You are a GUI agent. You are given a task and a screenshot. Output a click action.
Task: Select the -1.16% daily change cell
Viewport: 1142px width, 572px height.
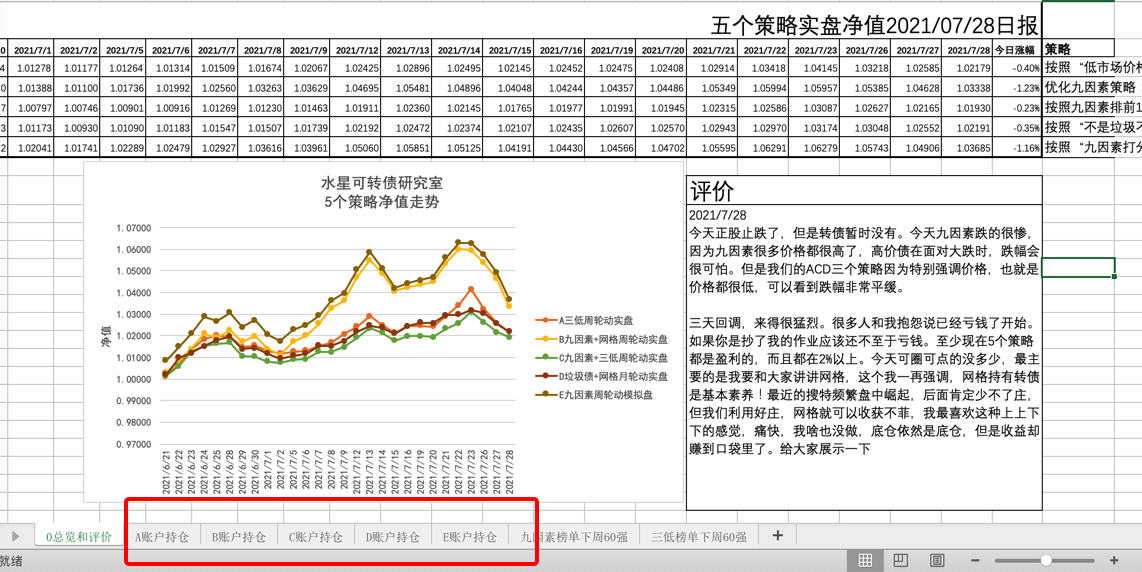pyautogui.click(x=1018, y=146)
